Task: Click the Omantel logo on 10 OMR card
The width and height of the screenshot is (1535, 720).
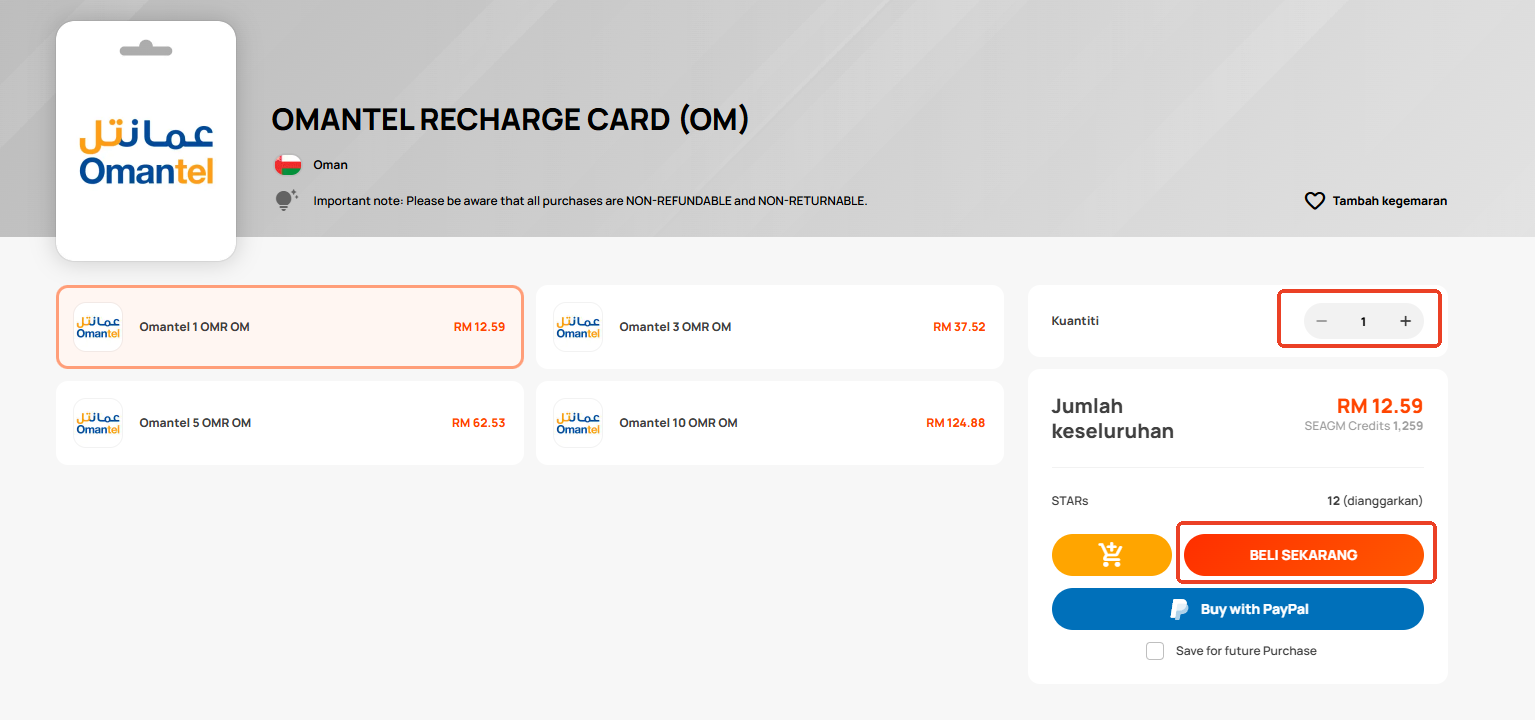Action: point(578,423)
